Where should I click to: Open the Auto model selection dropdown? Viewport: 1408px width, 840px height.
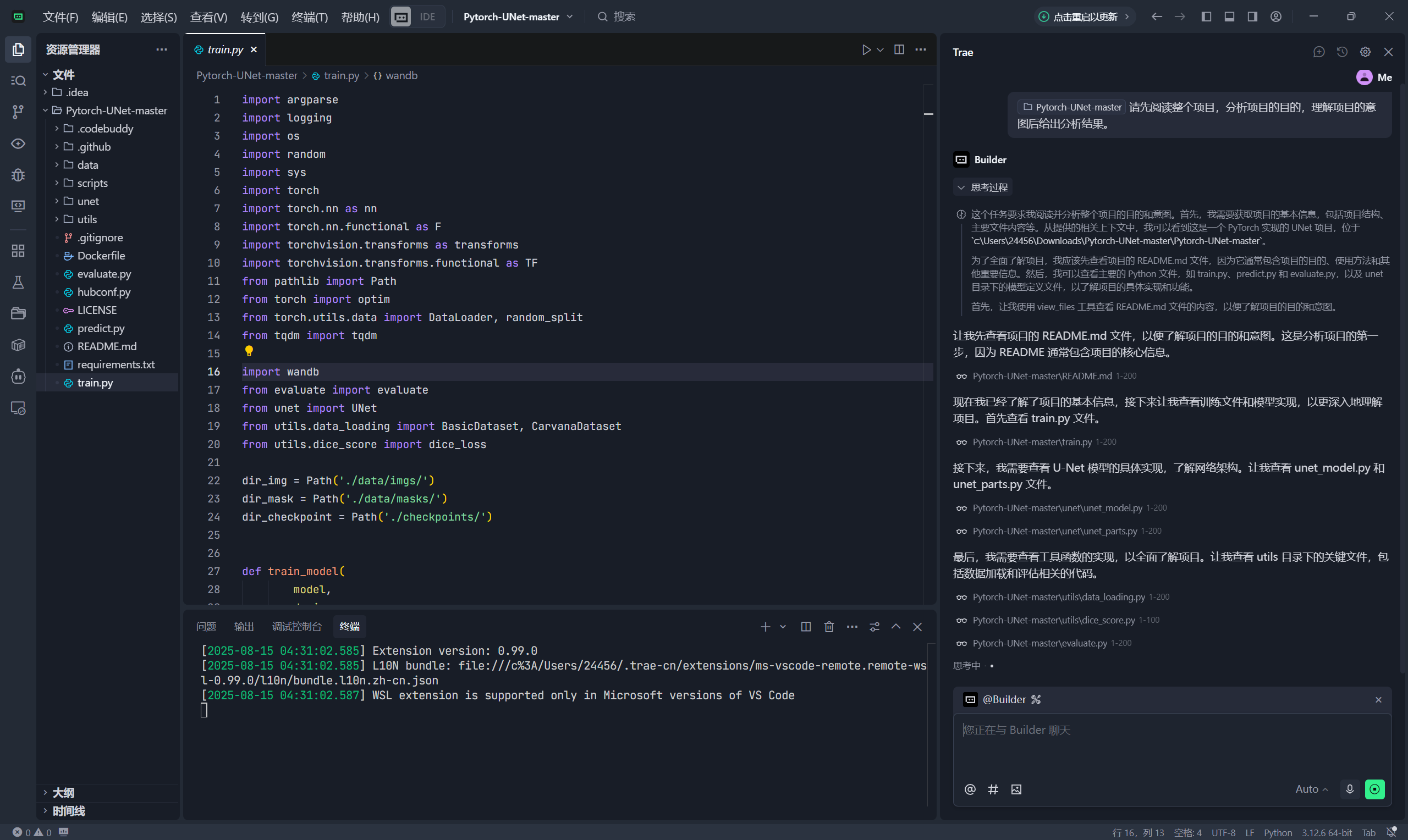click(1311, 789)
